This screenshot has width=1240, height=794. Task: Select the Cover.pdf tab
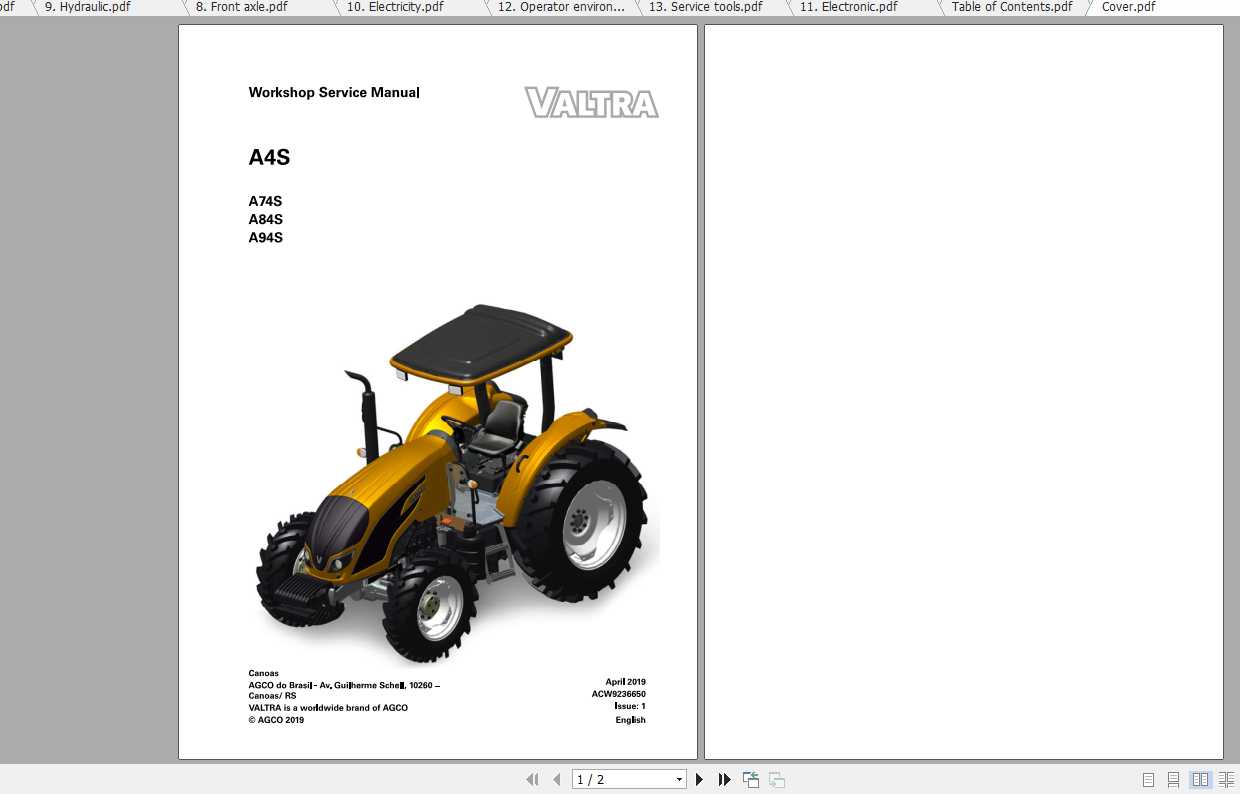pos(1128,7)
